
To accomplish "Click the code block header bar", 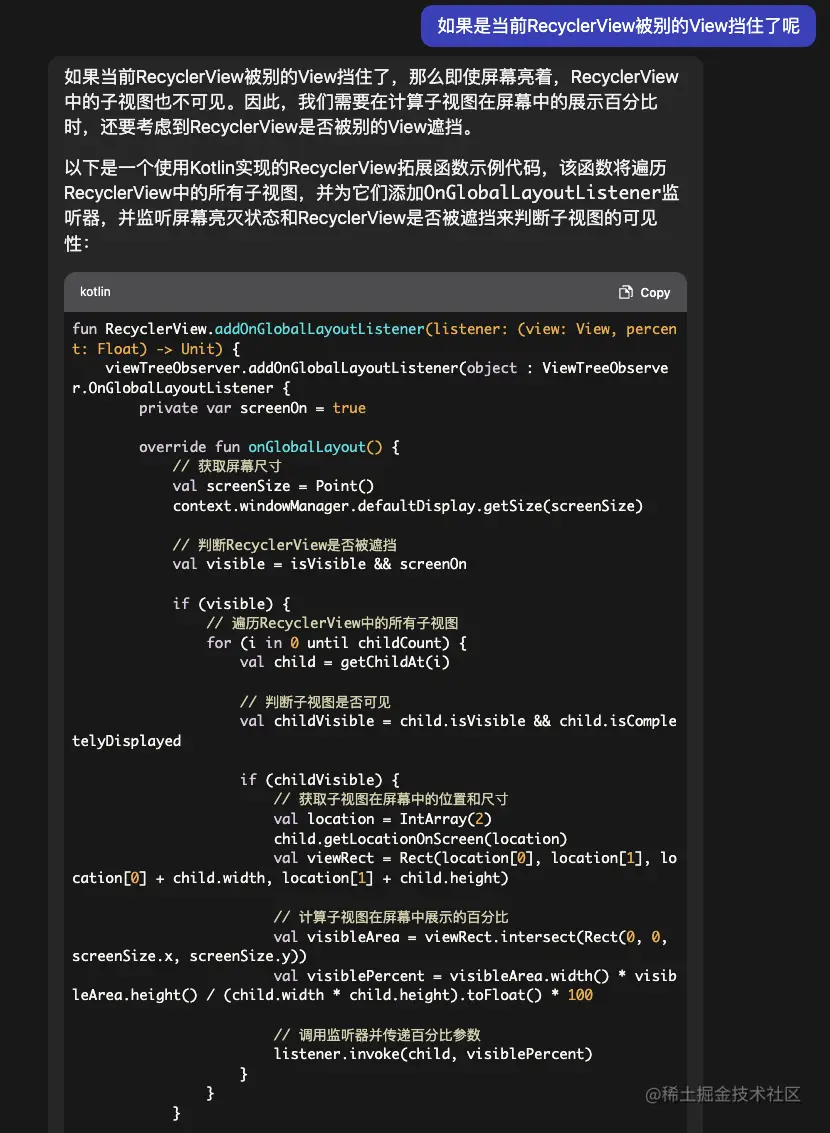I will (x=375, y=292).
